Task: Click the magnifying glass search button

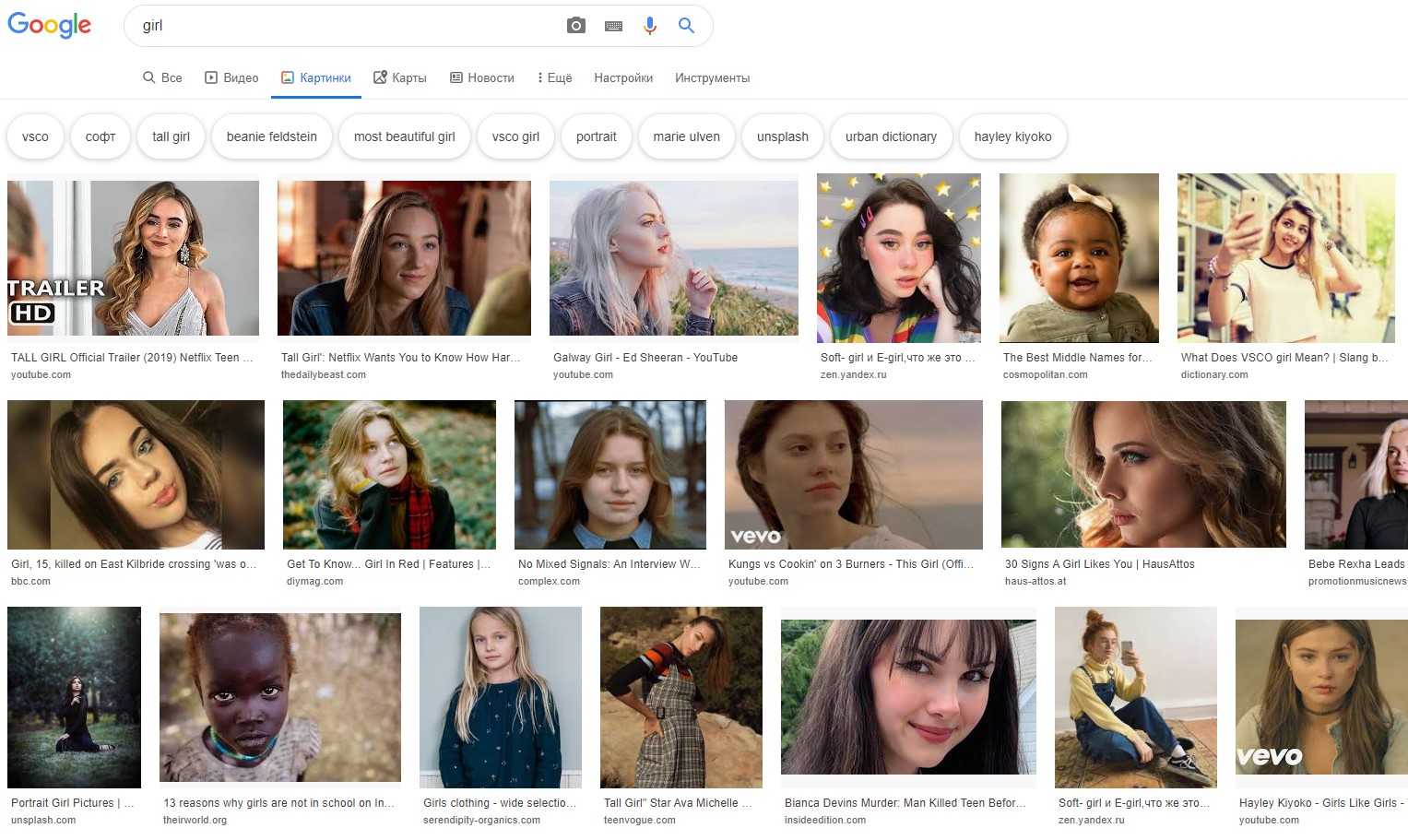Action: click(686, 26)
